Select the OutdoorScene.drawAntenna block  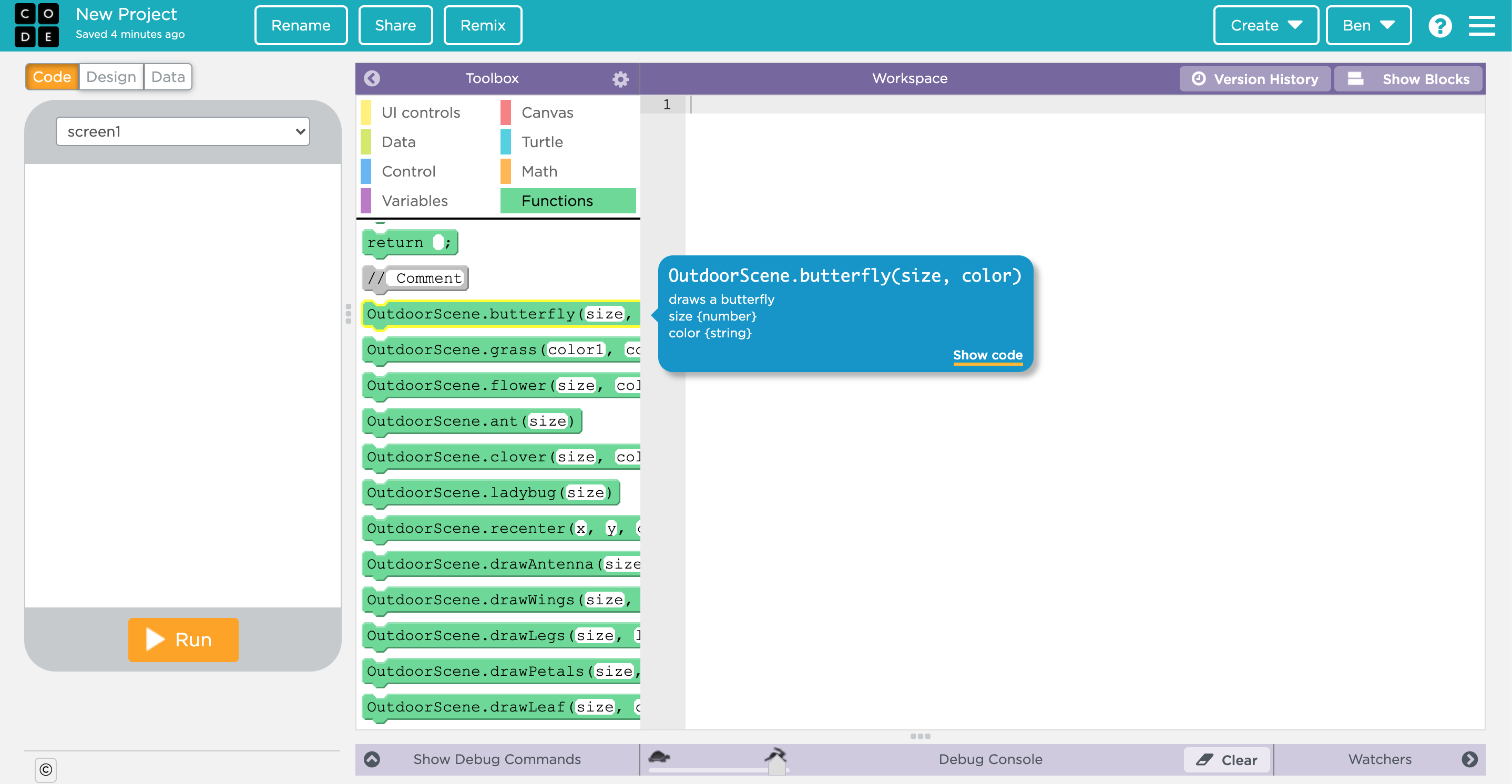click(x=500, y=564)
